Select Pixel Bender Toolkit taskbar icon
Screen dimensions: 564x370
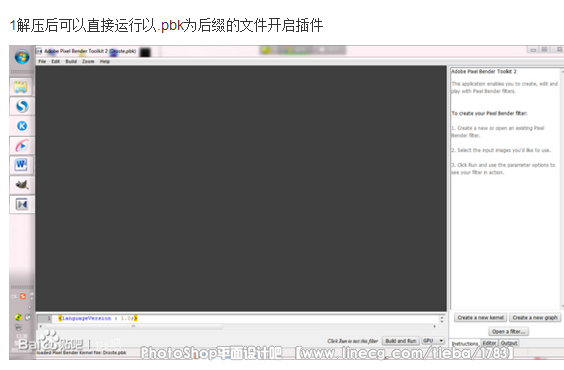[x=22, y=204]
